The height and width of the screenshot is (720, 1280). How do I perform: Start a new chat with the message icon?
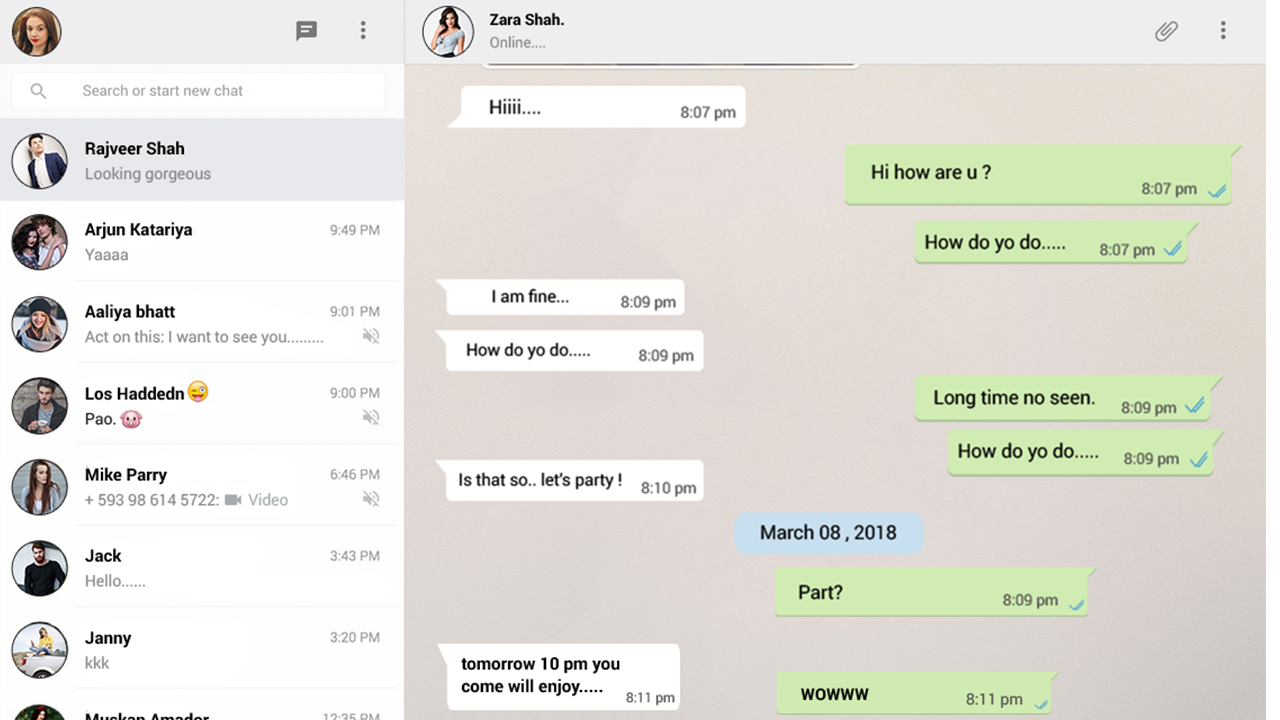point(306,31)
